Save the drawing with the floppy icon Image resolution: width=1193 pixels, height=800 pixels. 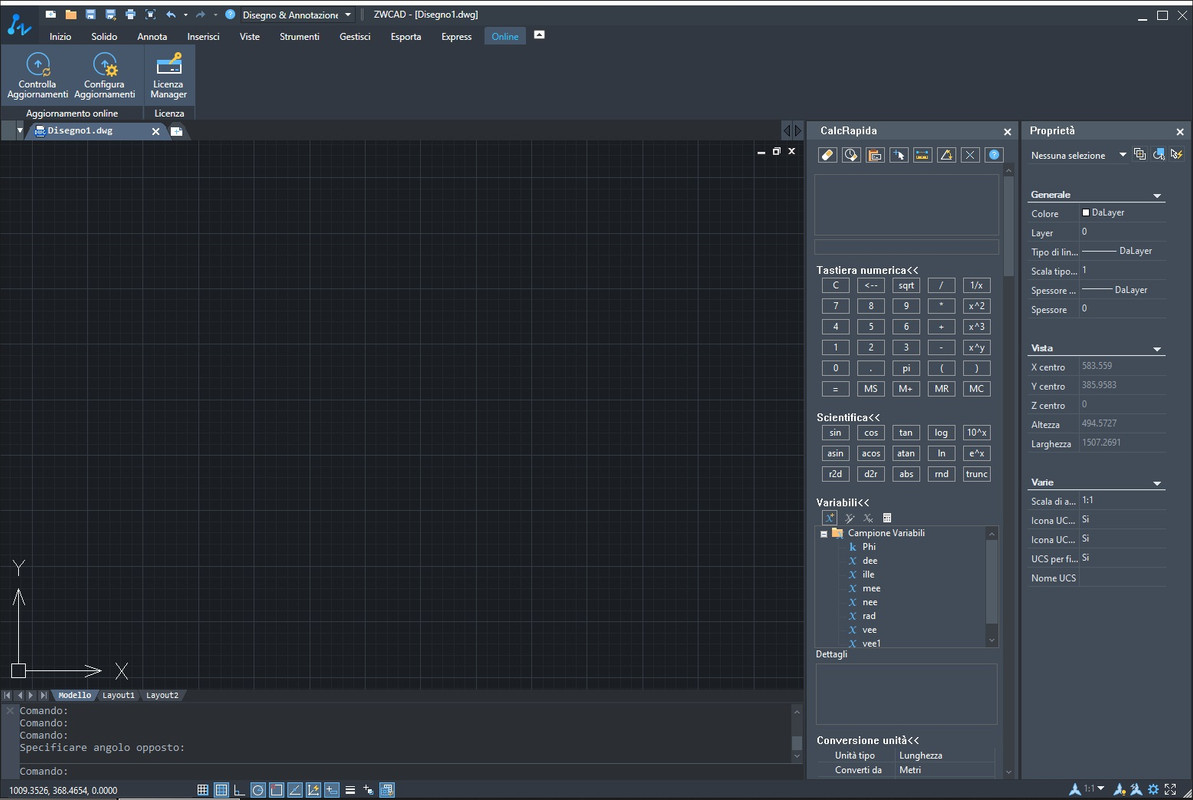(91, 14)
